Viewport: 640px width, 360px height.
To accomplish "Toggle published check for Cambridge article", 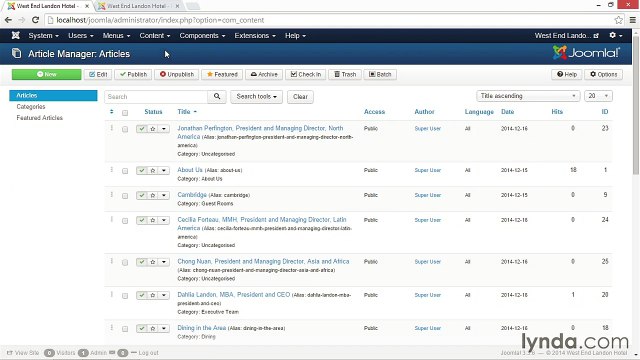I will (142, 196).
